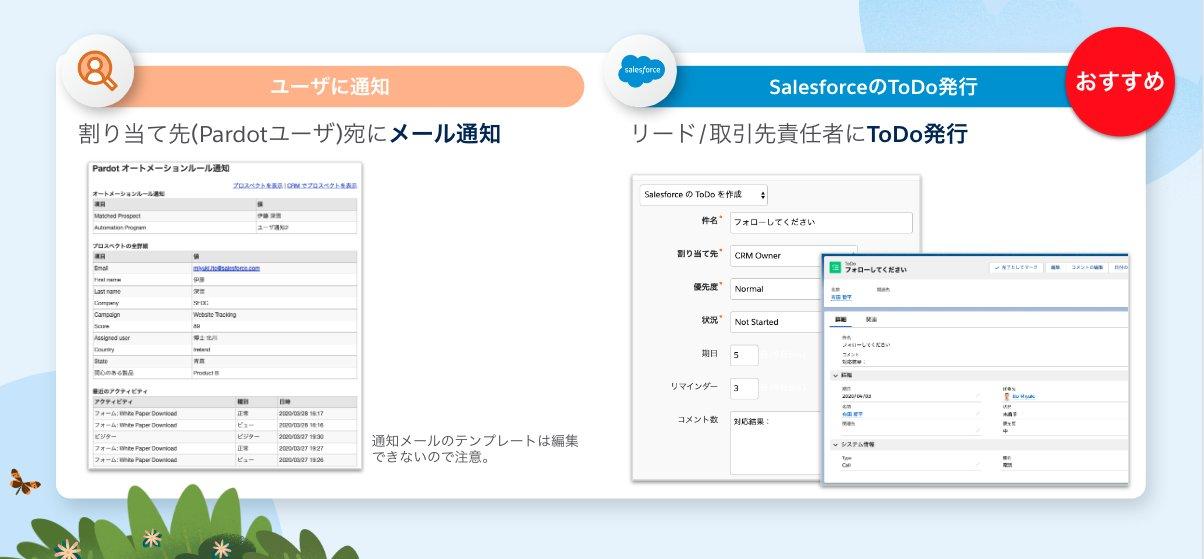Click the Last name row label
Viewport: 1204px width, 559px height.
107,291
